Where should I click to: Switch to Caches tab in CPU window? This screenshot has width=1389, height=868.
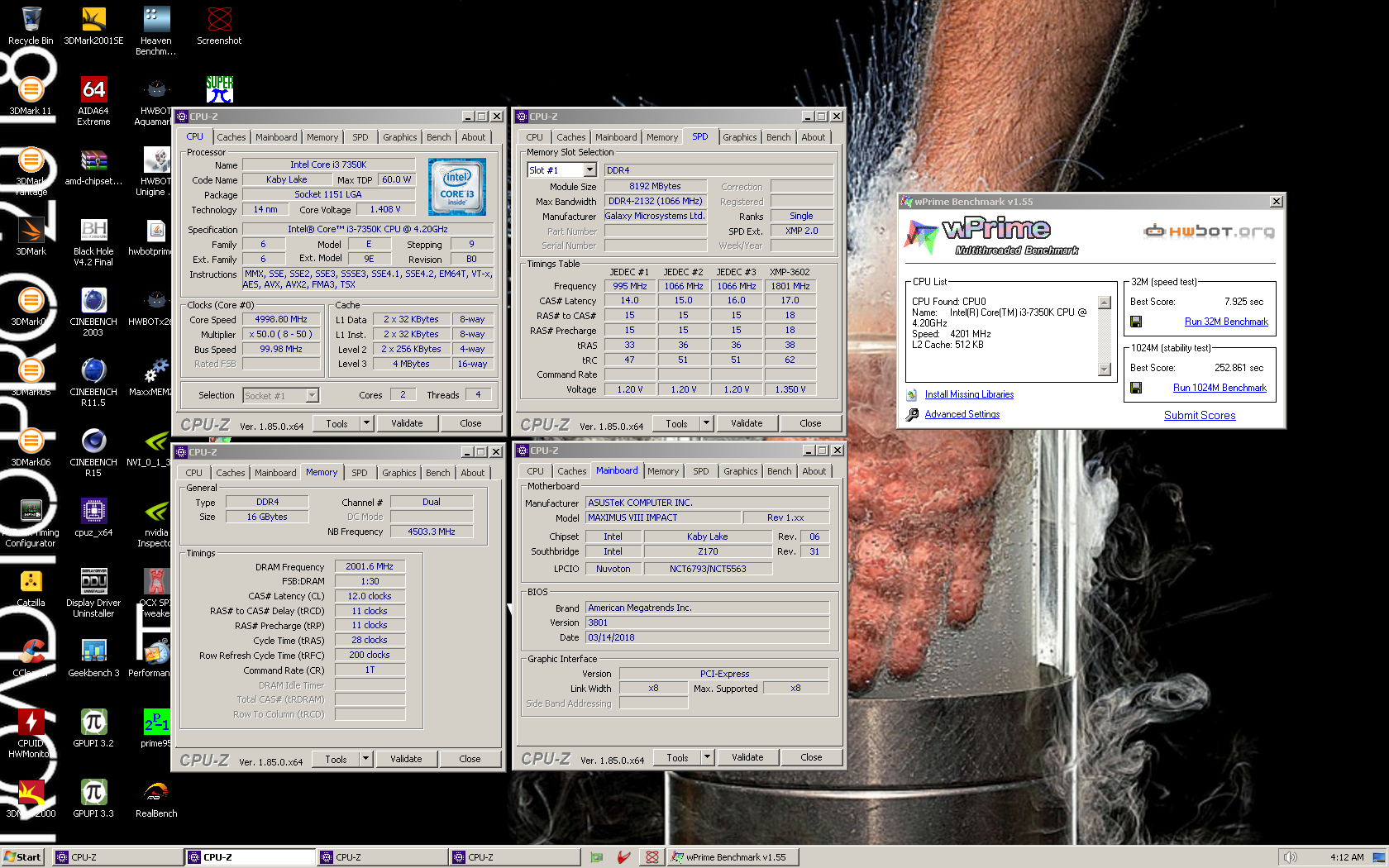coord(231,137)
